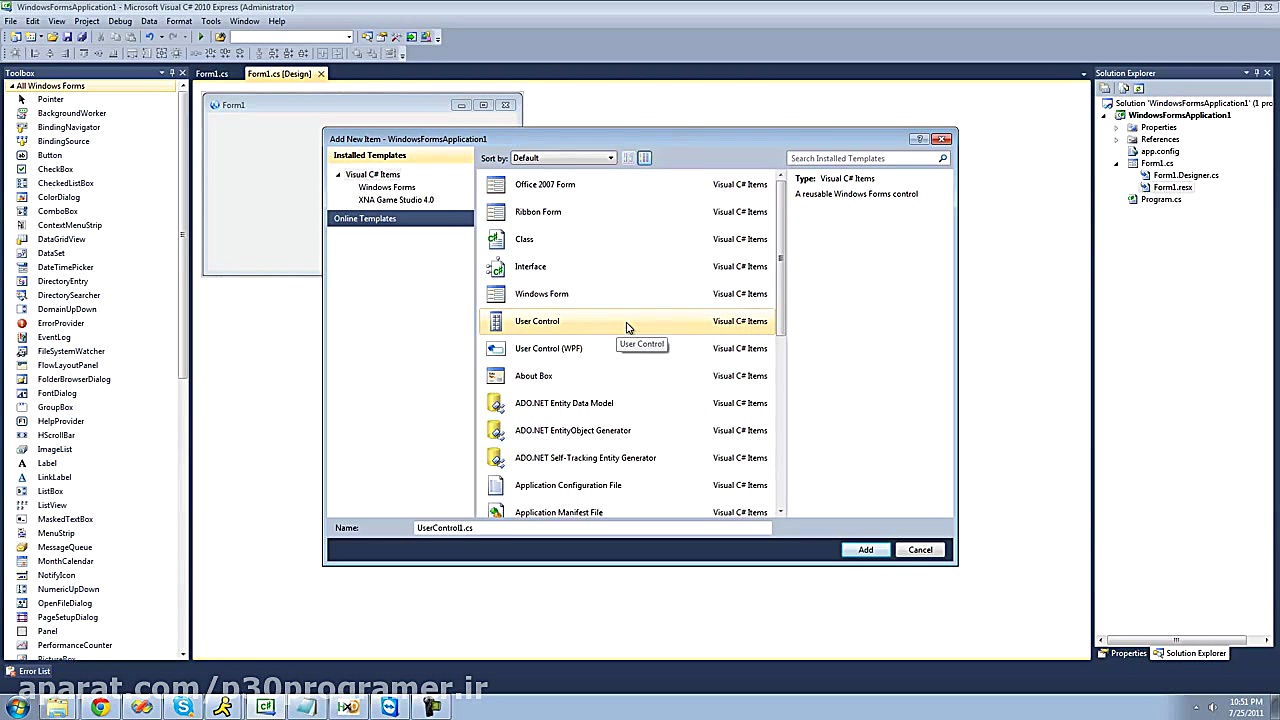Collapse the Visual C# Items tree node
Viewport: 1280px width, 720px height.
[x=338, y=175]
